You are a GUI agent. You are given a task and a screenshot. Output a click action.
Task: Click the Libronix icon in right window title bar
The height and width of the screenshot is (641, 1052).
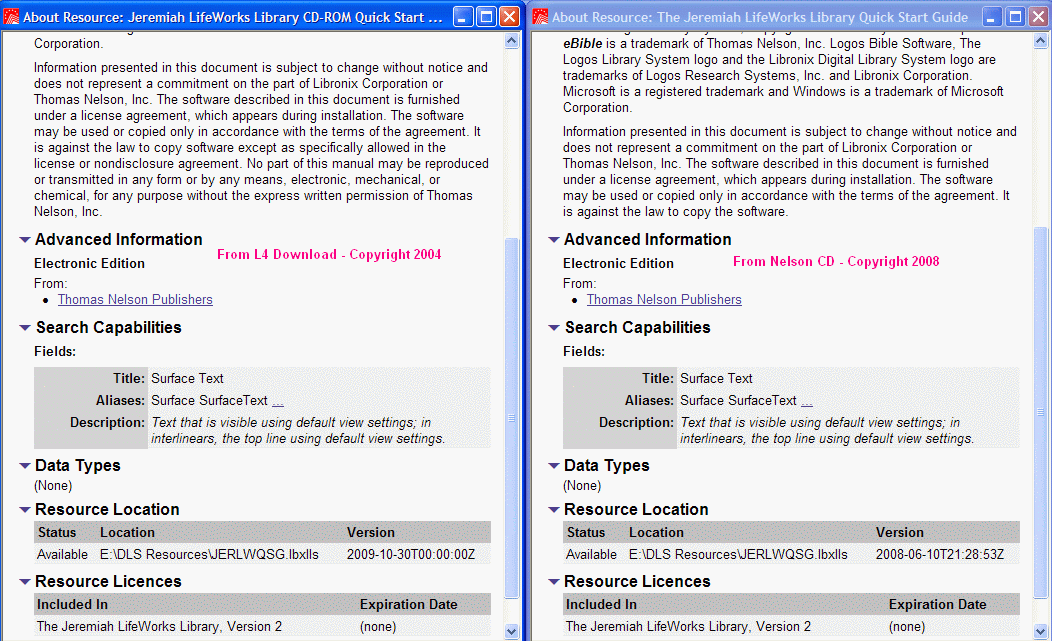(x=540, y=17)
